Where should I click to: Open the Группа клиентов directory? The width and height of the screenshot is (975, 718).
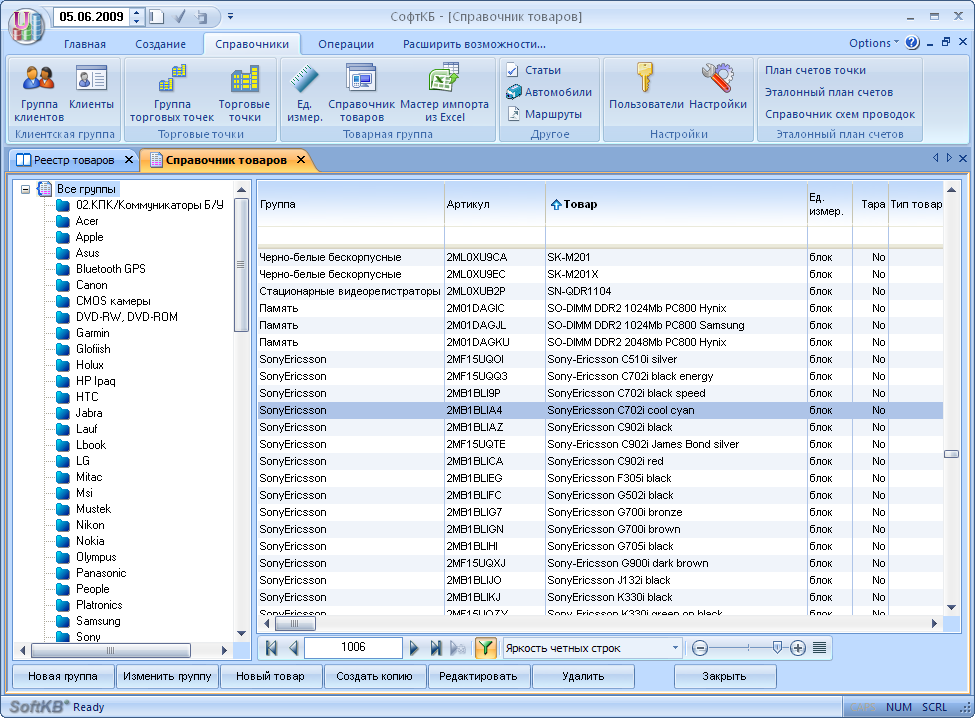pyautogui.click(x=39, y=93)
